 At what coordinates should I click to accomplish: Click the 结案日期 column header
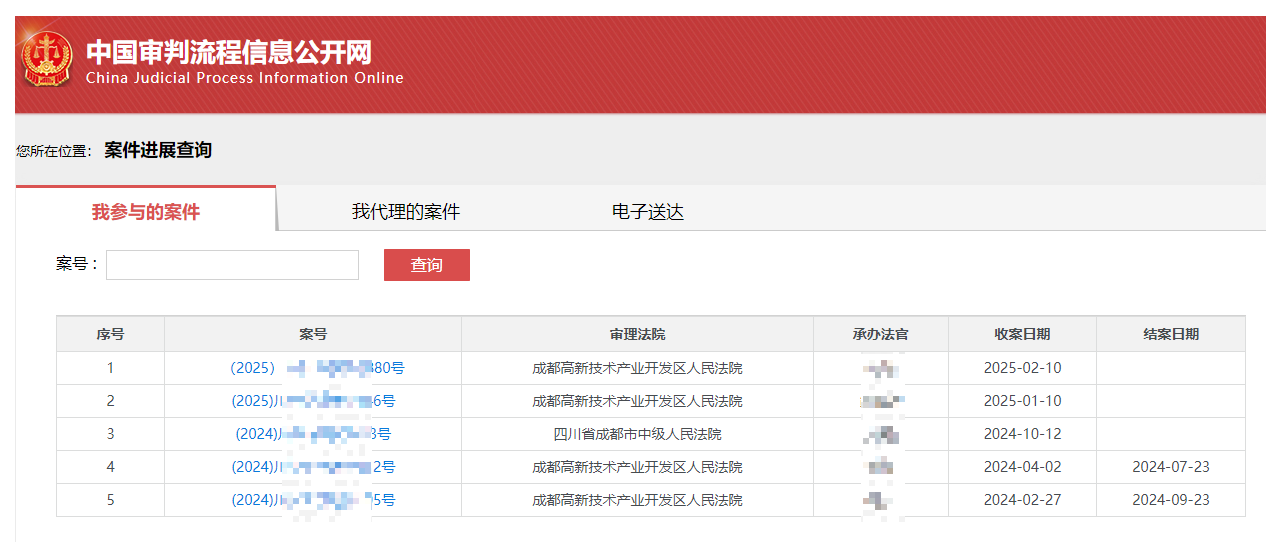[x=1171, y=334]
